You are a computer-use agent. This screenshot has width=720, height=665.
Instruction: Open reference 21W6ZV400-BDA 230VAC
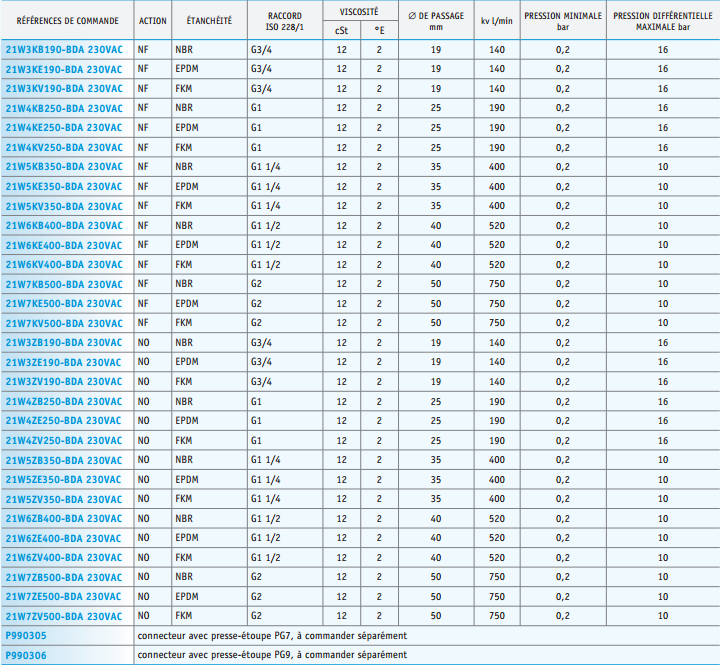coord(64,557)
